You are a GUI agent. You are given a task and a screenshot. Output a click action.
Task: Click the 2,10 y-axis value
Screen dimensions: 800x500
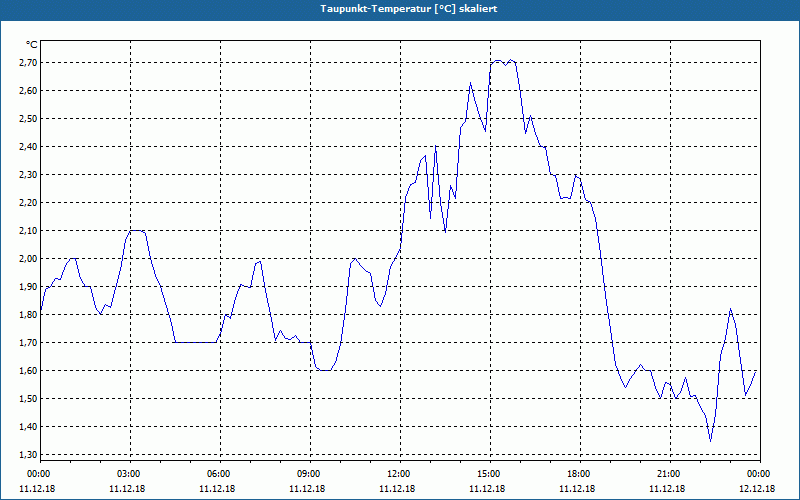(28, 231)
